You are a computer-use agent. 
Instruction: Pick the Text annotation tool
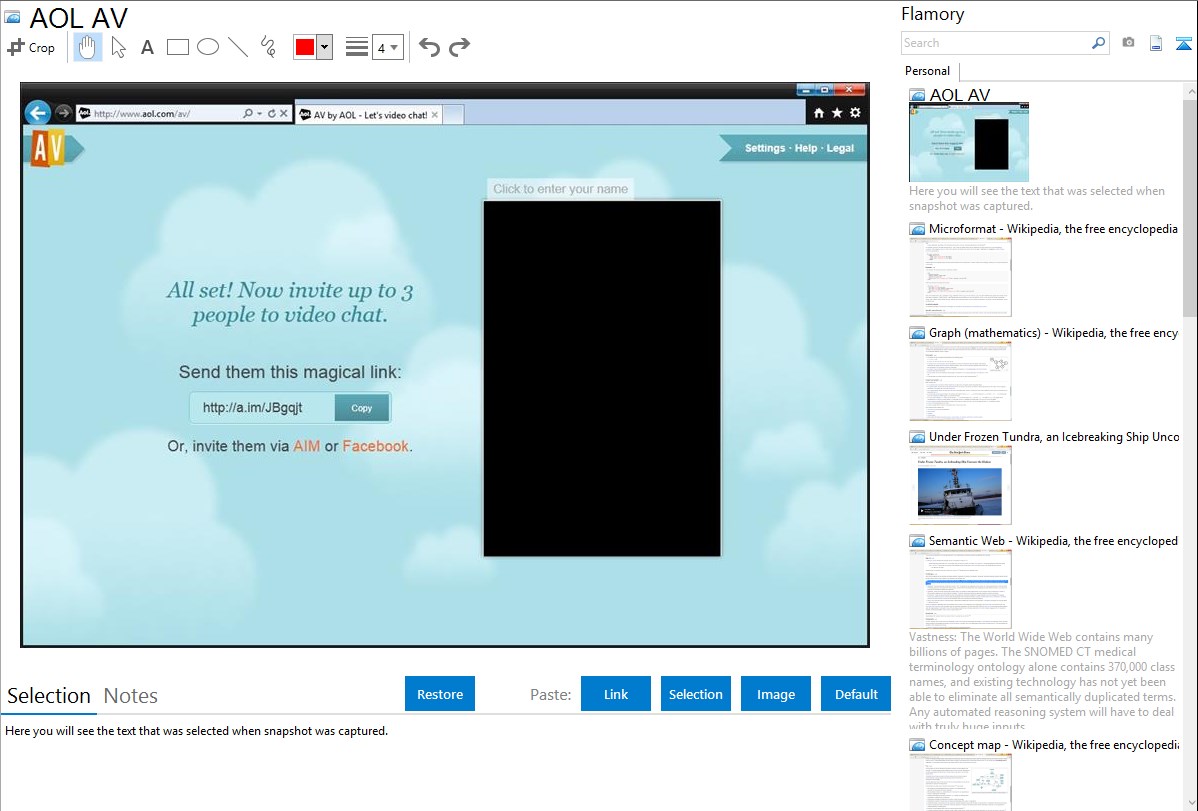point(147,47)
